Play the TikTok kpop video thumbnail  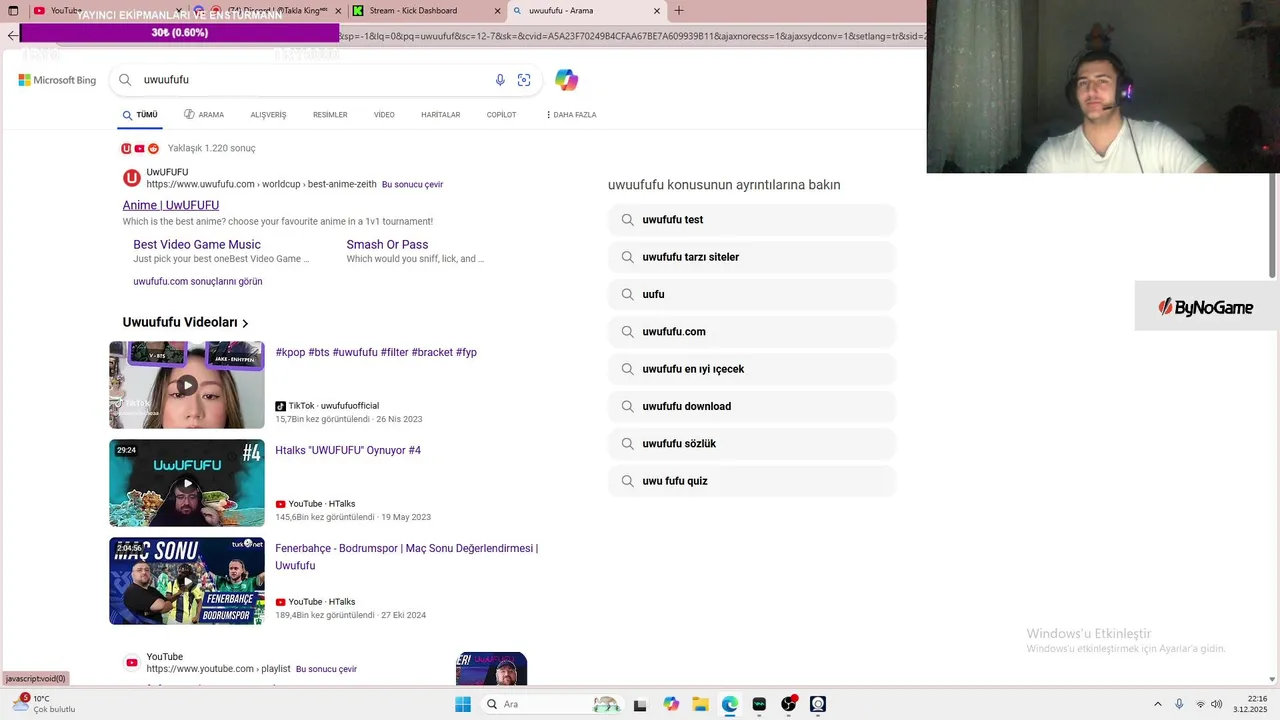[x=187, y=385]
